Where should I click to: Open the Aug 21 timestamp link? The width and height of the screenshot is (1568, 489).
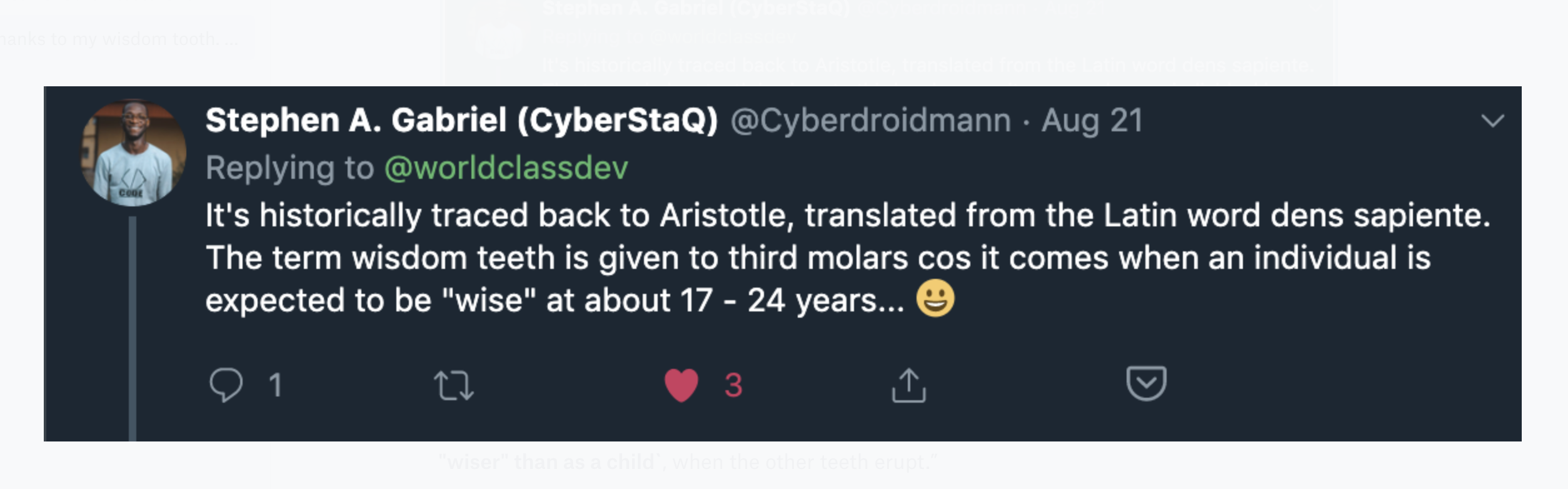(x=1092, y=120)
